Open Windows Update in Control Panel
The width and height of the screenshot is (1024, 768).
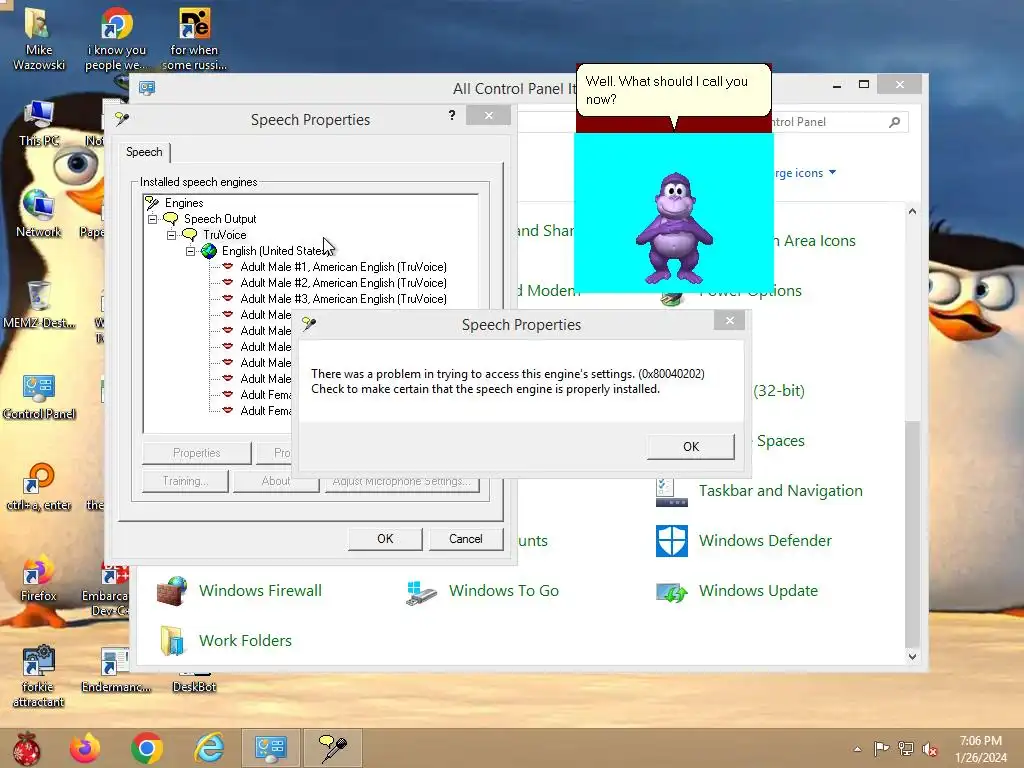[758, 590]
